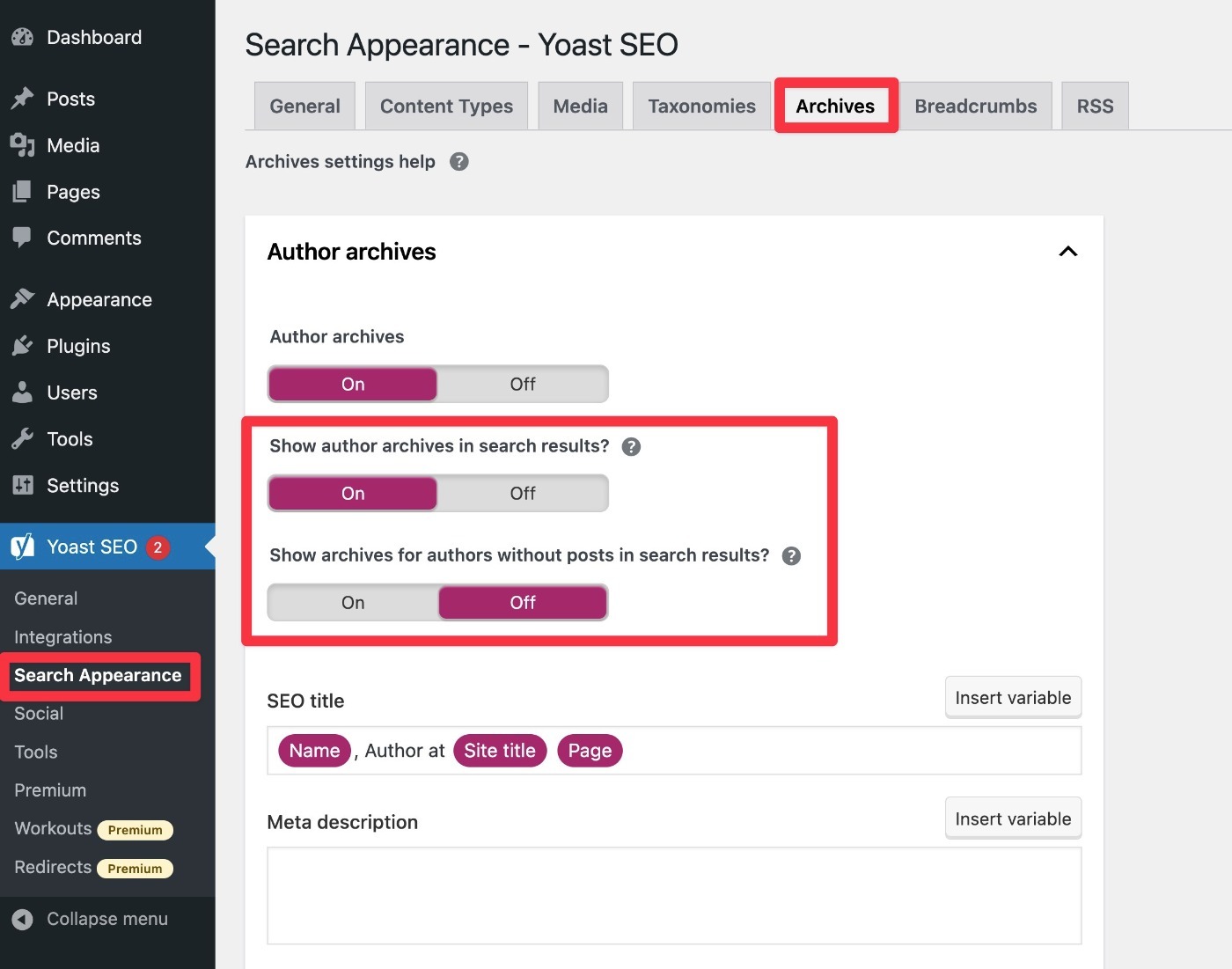Image resolution: width=1232 pixels, height=969 pixels.
Task: Open Yoast SEO Integrations submenu
Action: click(x=63, y=637)
